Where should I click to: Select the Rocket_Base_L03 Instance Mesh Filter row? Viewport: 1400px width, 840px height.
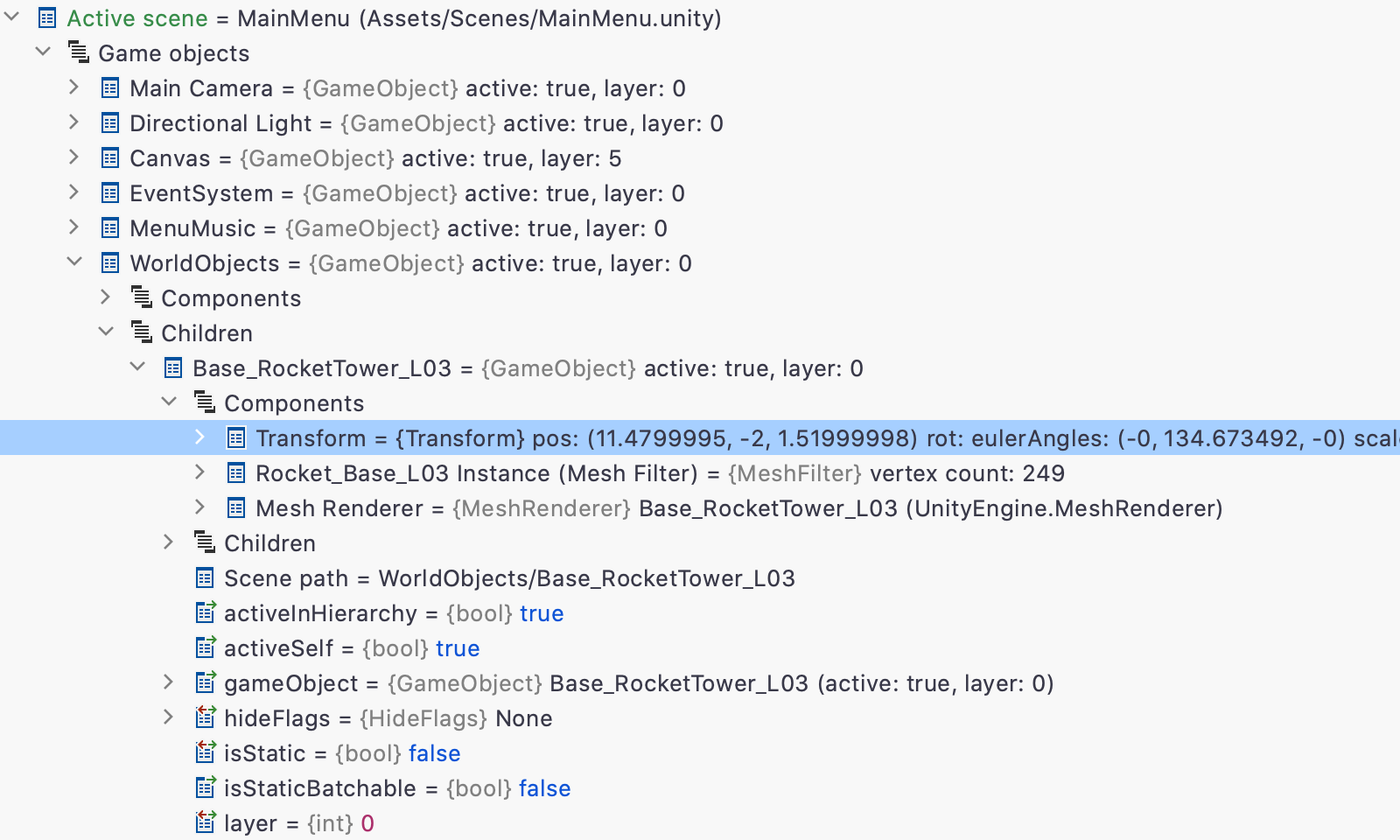(x=700, y=473)
